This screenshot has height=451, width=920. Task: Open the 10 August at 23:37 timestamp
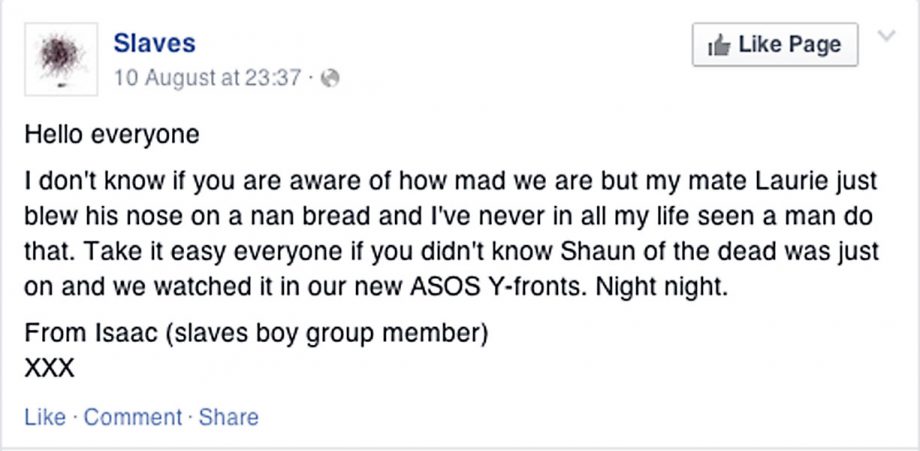pyautogui.click(x=208, y=78)
